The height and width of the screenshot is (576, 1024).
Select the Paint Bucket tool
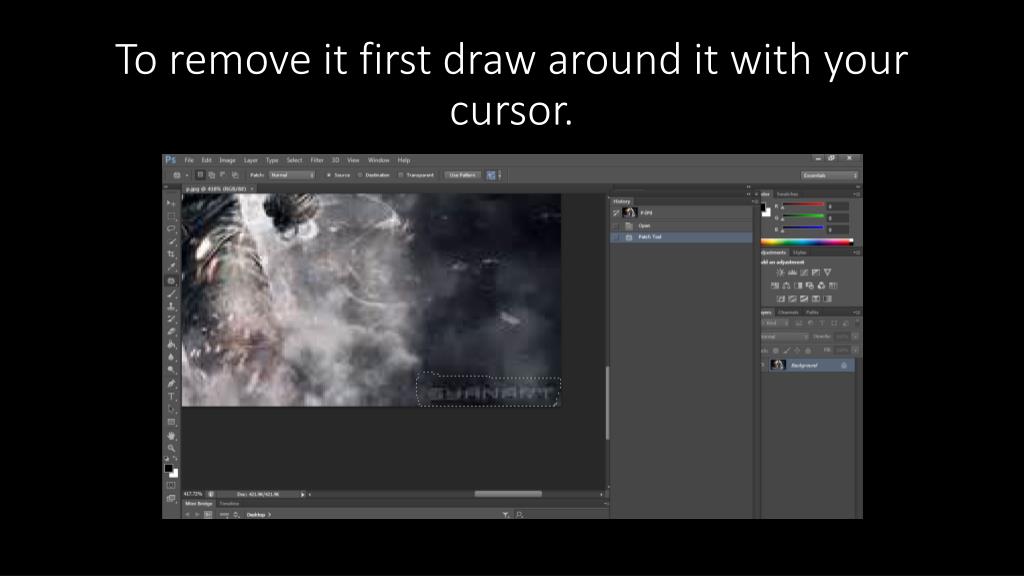click(x=171, y=345)
